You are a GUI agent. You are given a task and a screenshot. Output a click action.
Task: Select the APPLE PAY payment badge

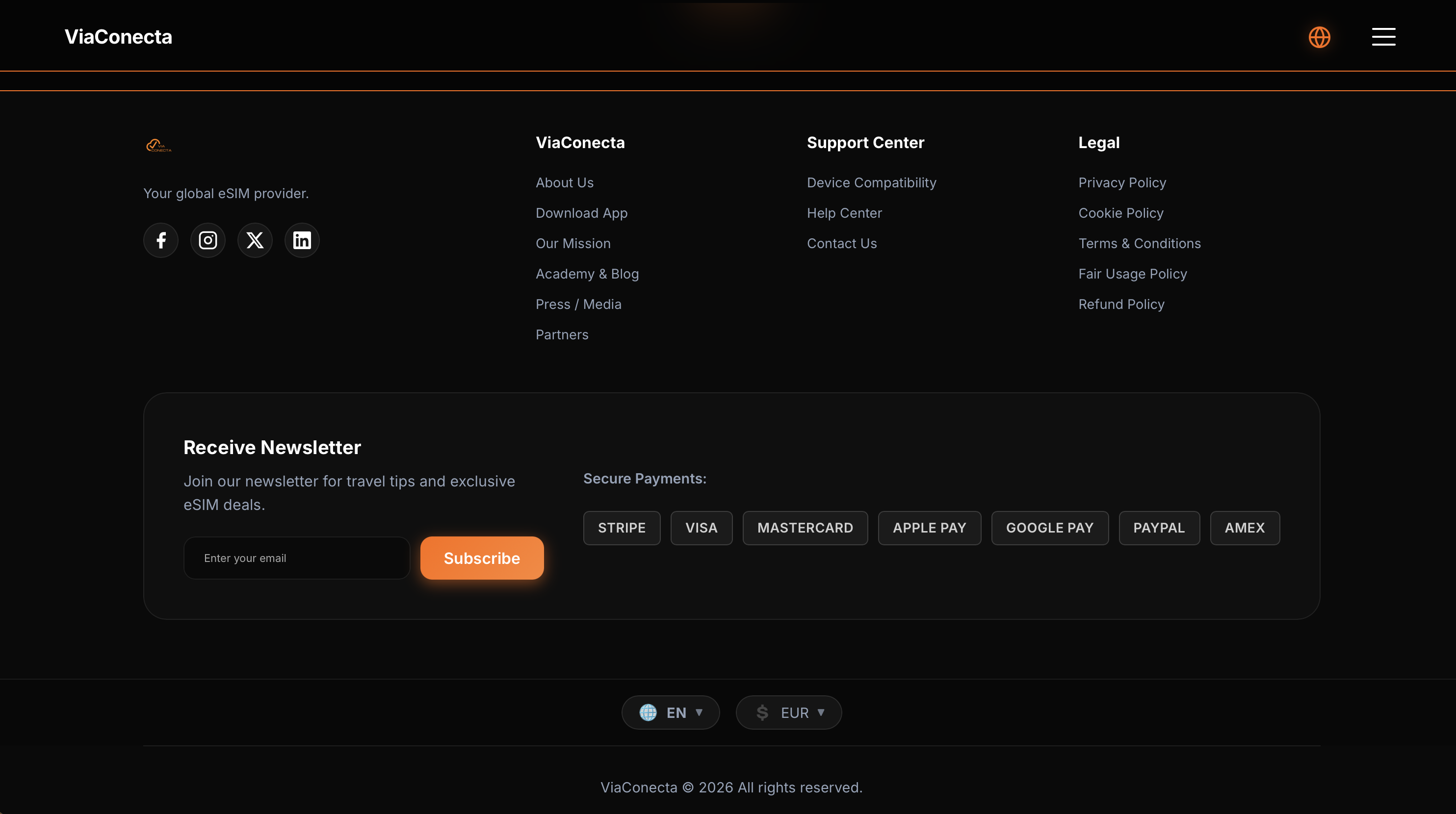[929, 528]
